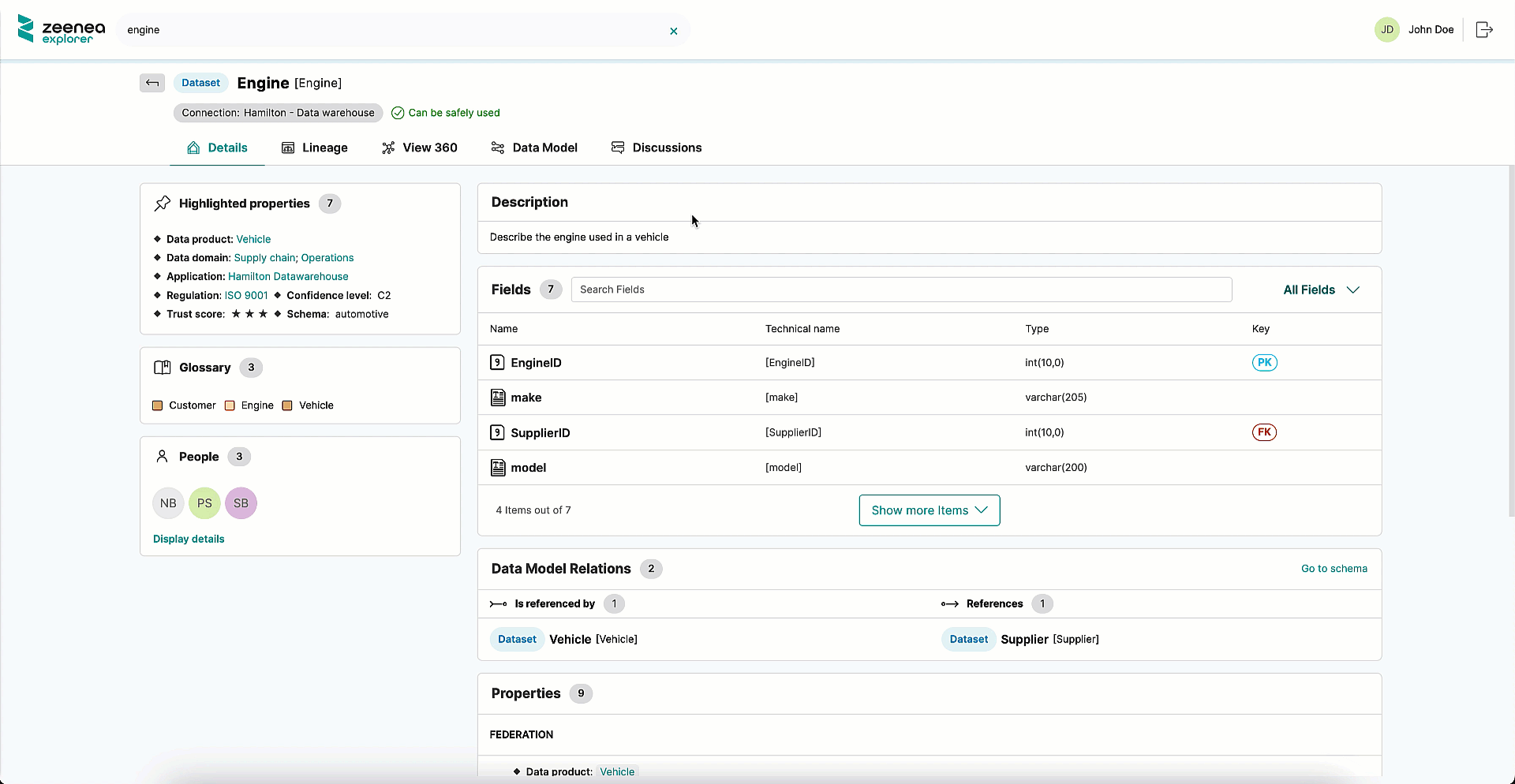Image resolution: width=1515 pixels, height=784 pixels.
Task: Click the back arrow above the Engine title
Action: (x=151, y=83)
